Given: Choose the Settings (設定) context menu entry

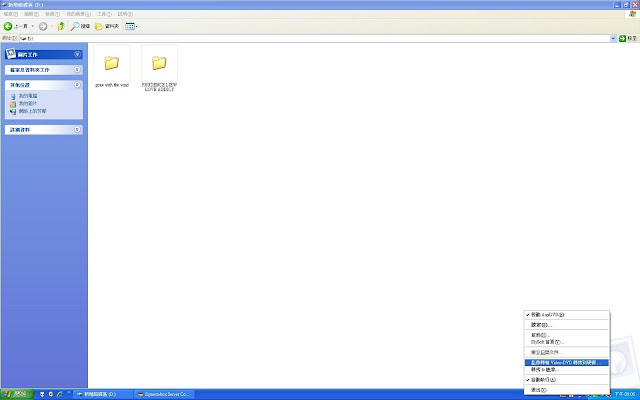Looking at the screenshot, I should coord(567,325).
